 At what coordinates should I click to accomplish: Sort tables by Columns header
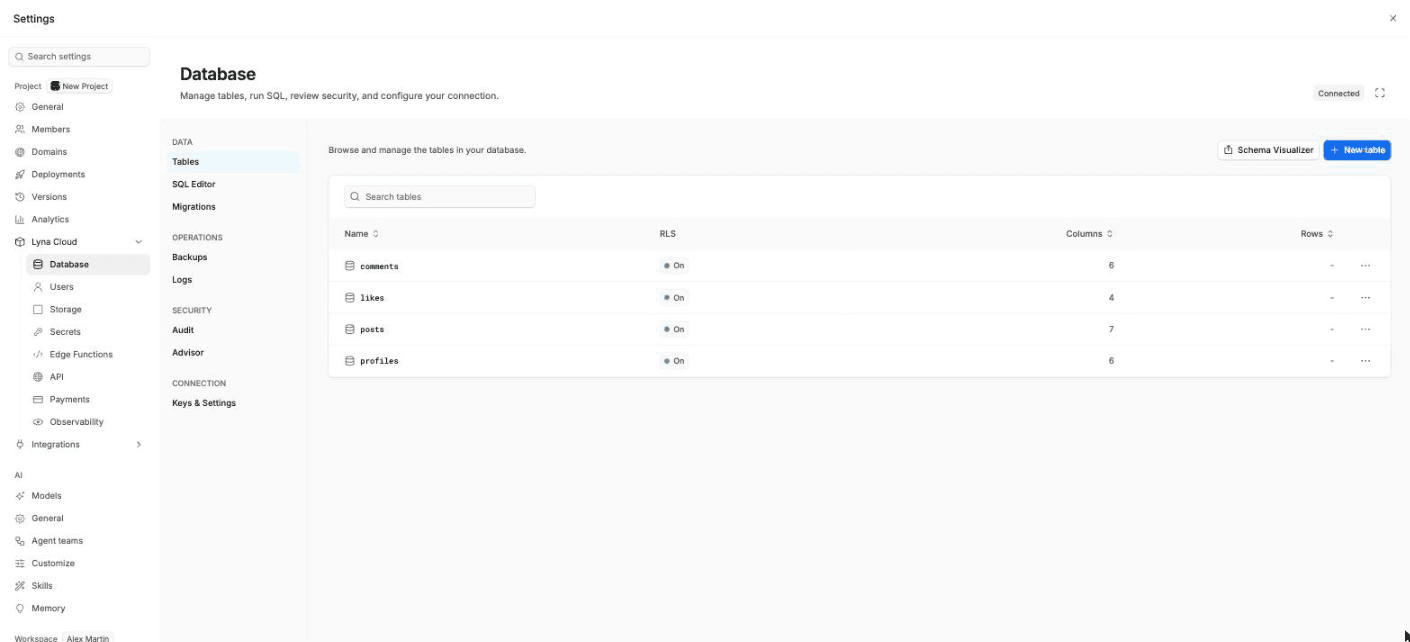[1089, 234]
